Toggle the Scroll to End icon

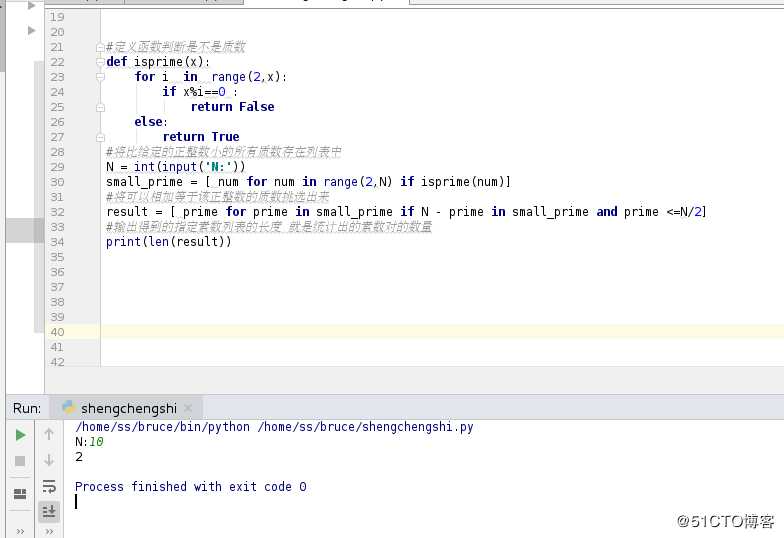click(49, 511)
